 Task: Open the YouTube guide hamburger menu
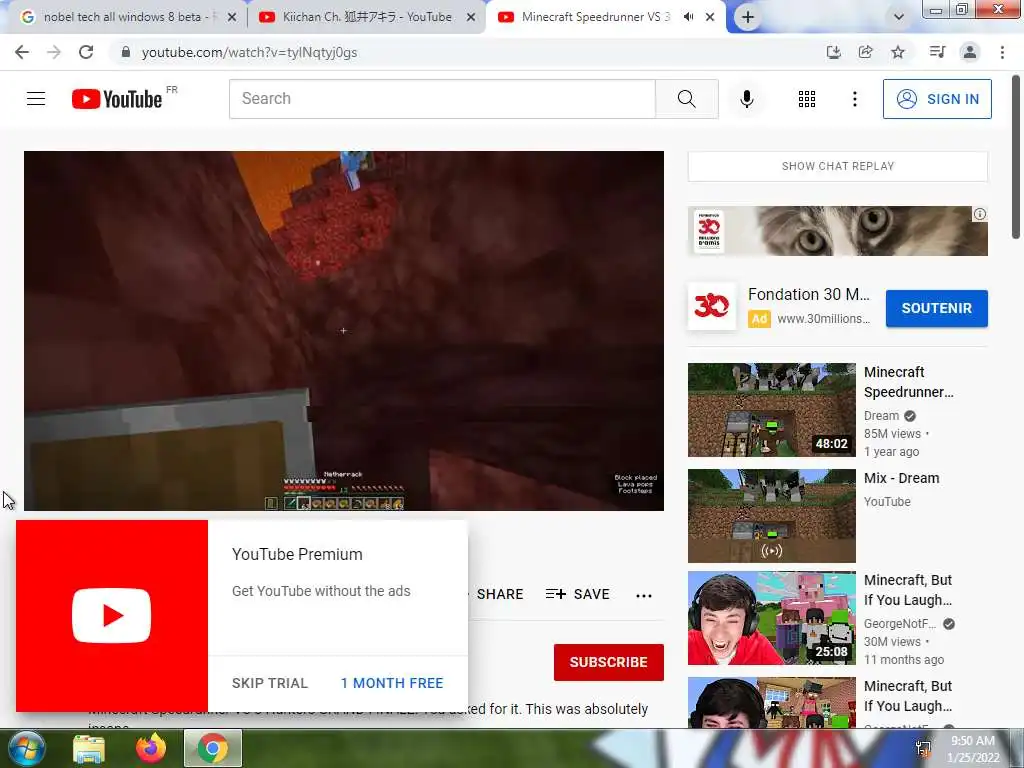point(36,99)
